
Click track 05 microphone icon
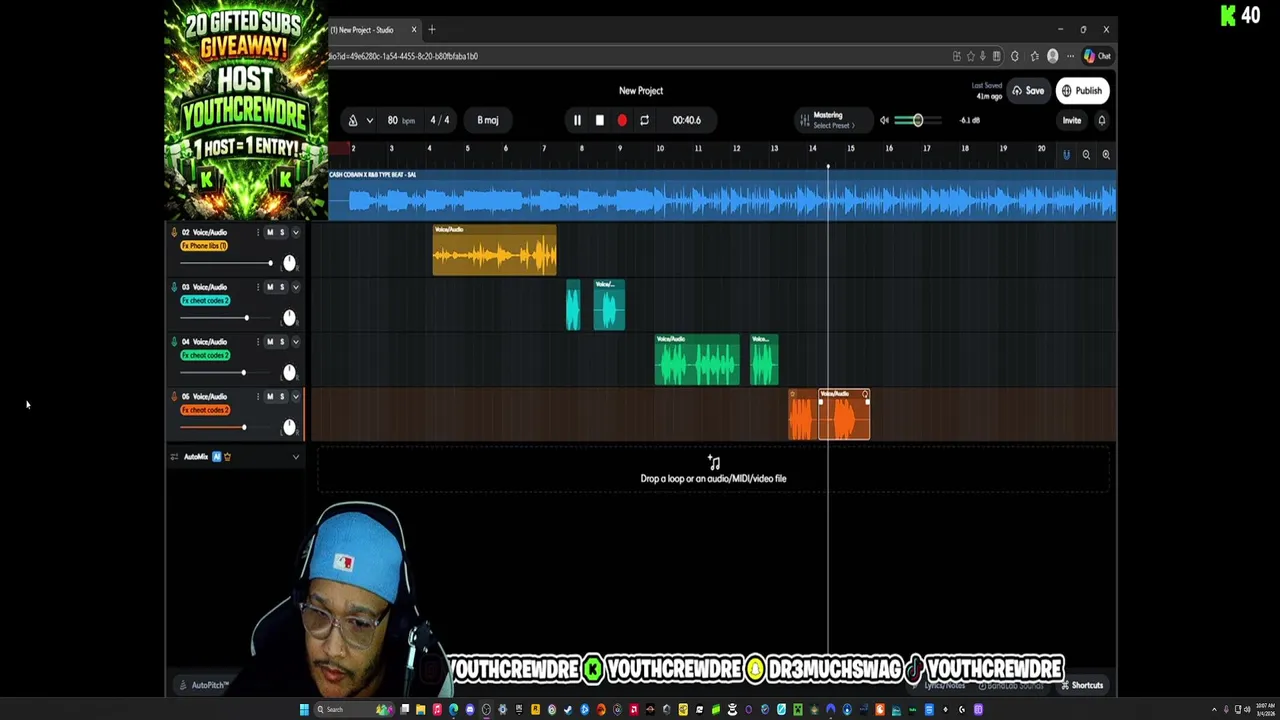(174, 397)
